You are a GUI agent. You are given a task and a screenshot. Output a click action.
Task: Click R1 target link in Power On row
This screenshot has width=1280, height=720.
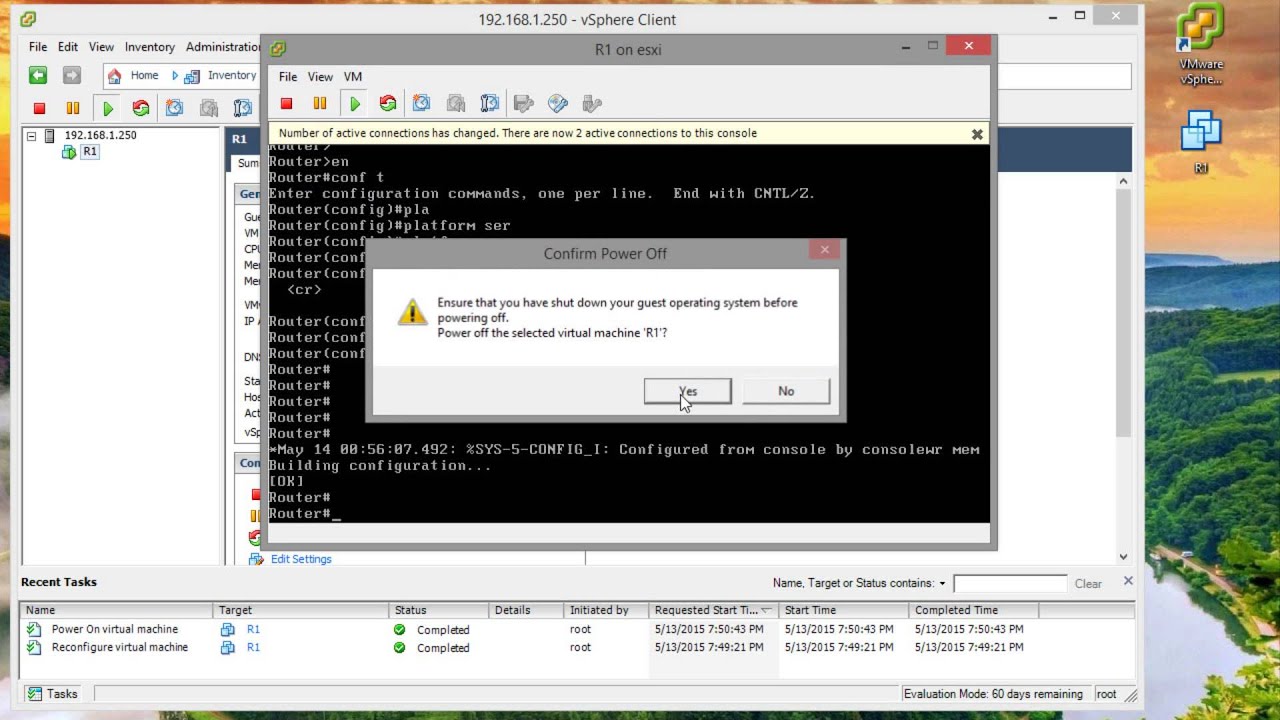(x=253, y=630)
